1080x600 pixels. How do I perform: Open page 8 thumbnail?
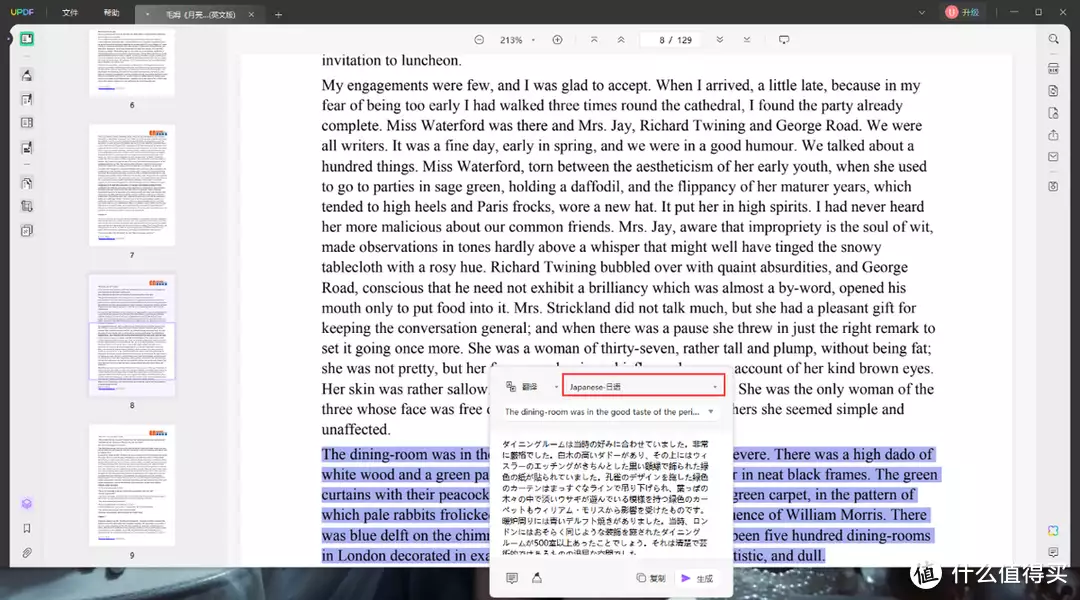(132, 335)
